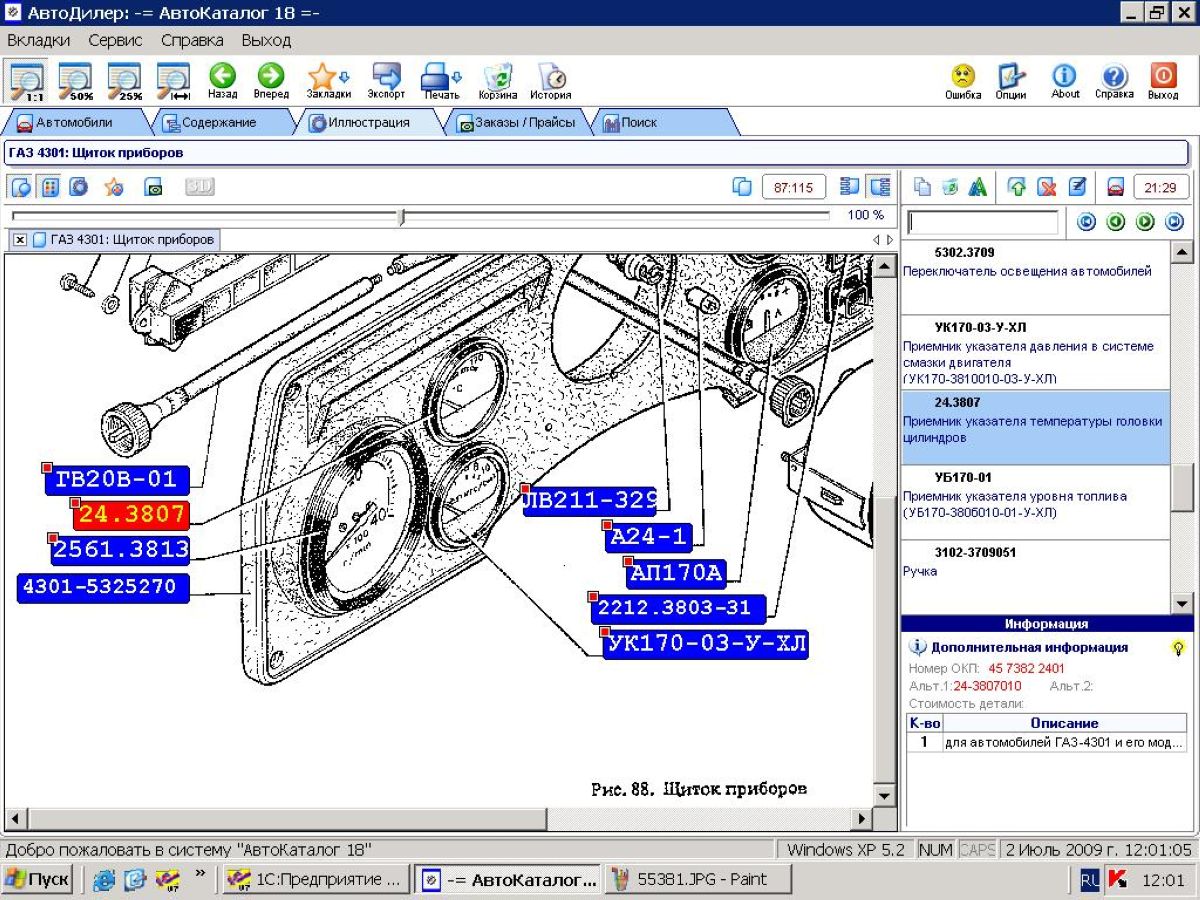
Task: Click the green recycle basket icon in parts panel
Action: [950, 187]
